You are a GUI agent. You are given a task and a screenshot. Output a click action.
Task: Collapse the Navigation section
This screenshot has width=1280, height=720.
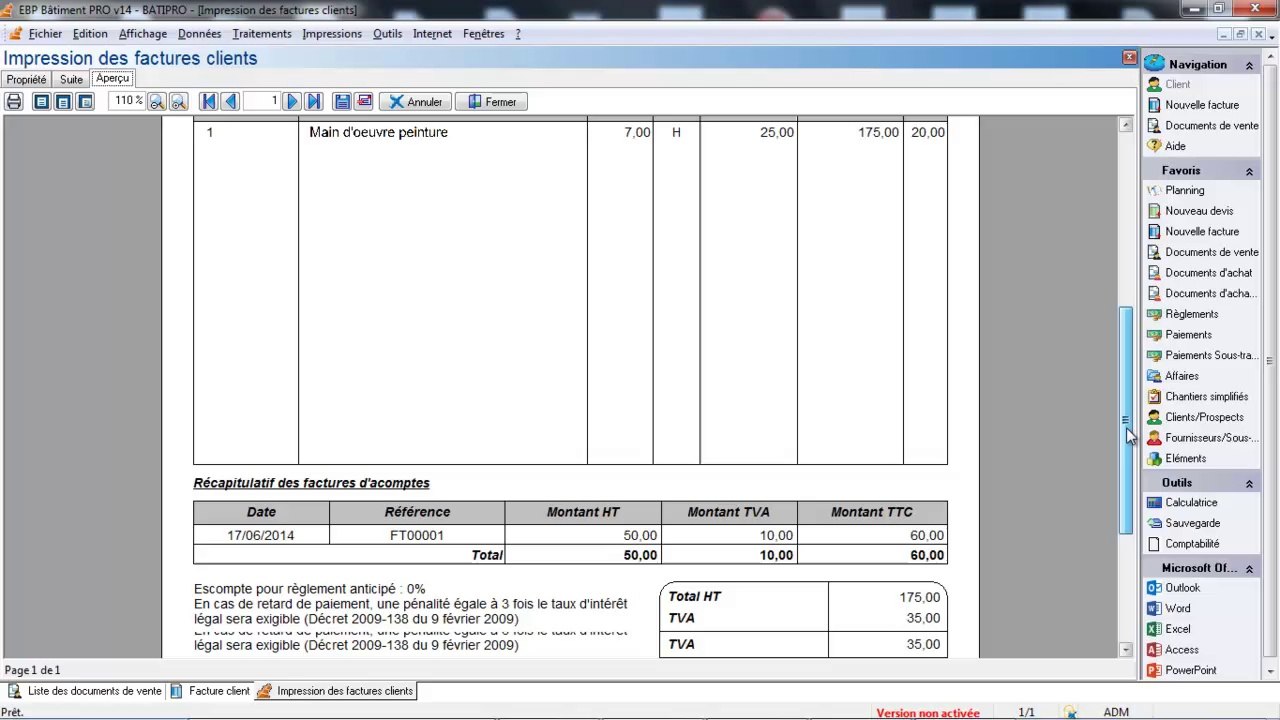1249,65
